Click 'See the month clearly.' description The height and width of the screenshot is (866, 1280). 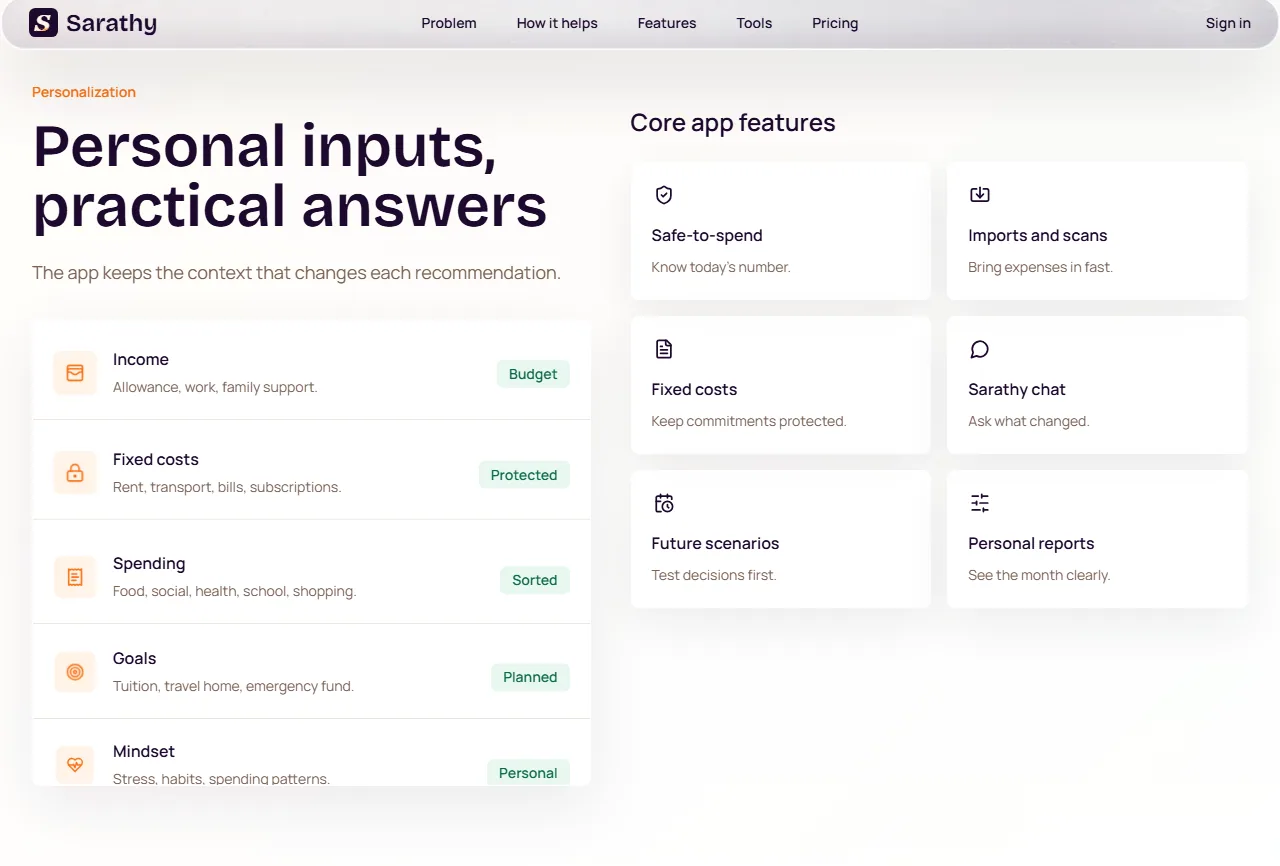(x=1039, y=575)
